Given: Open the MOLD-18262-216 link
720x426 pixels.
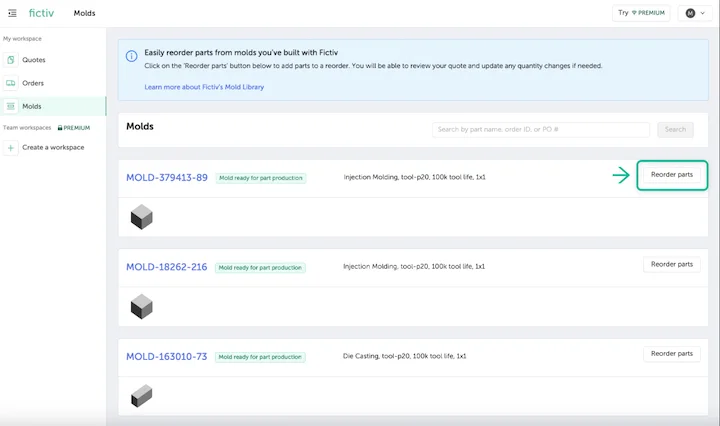Looking at the screenshot, I should coord(166,267).
